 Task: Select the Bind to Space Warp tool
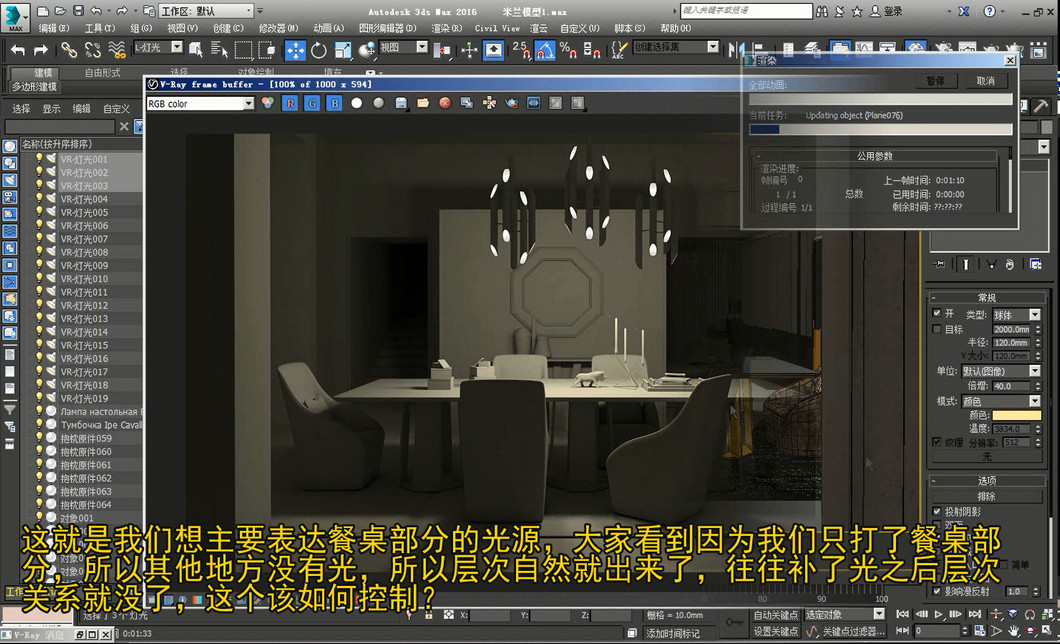116,49
